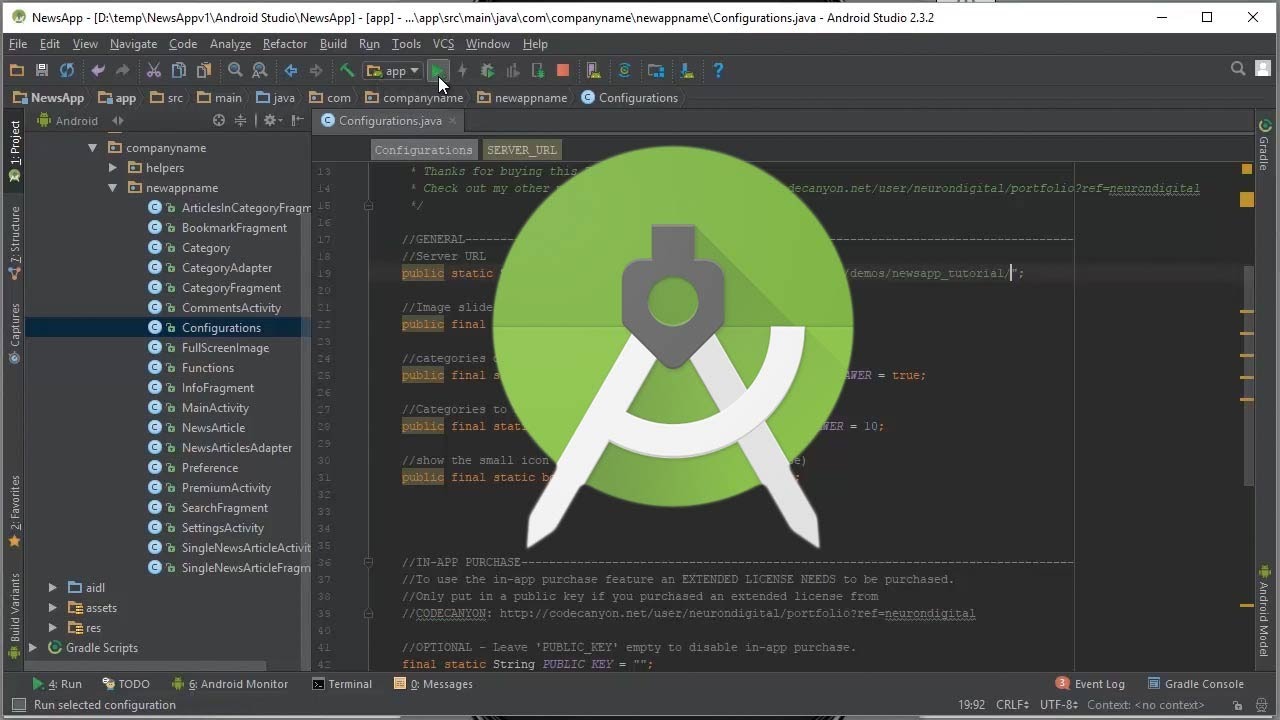Expand the aidl folder node

pos(53,588)
